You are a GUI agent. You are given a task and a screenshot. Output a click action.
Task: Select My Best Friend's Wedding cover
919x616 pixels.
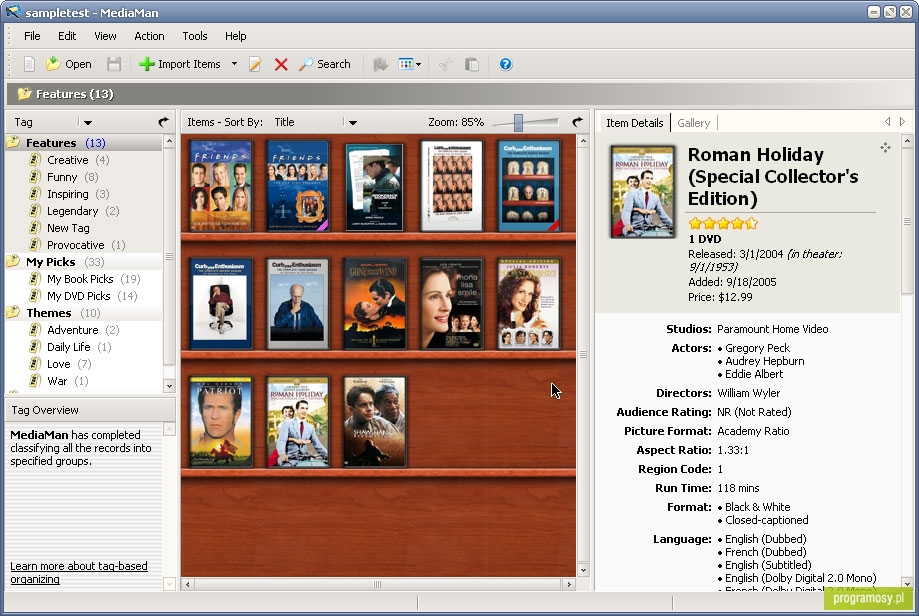coord(528,304)
